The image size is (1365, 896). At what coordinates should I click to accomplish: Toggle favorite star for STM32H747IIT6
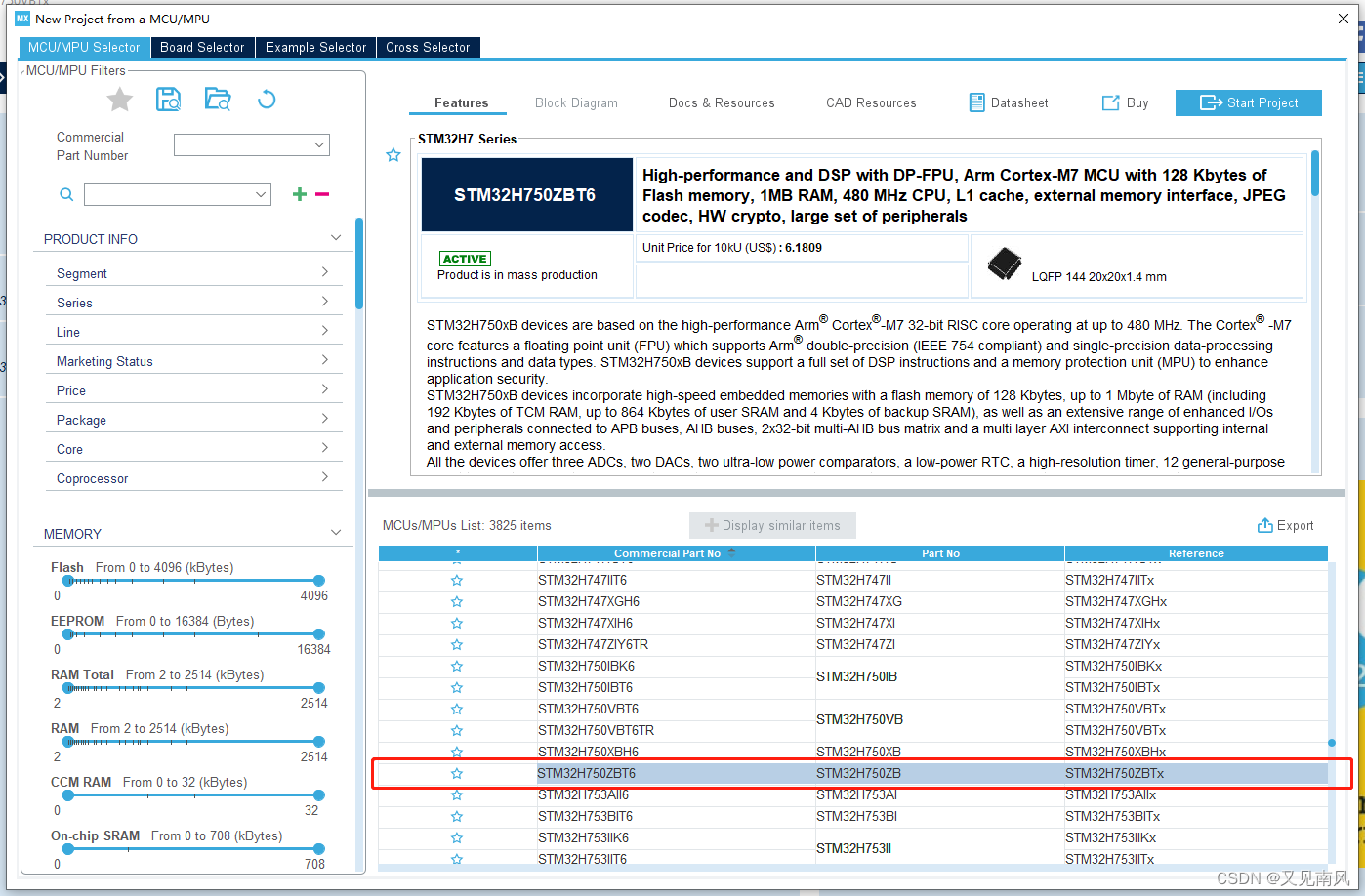457,581
